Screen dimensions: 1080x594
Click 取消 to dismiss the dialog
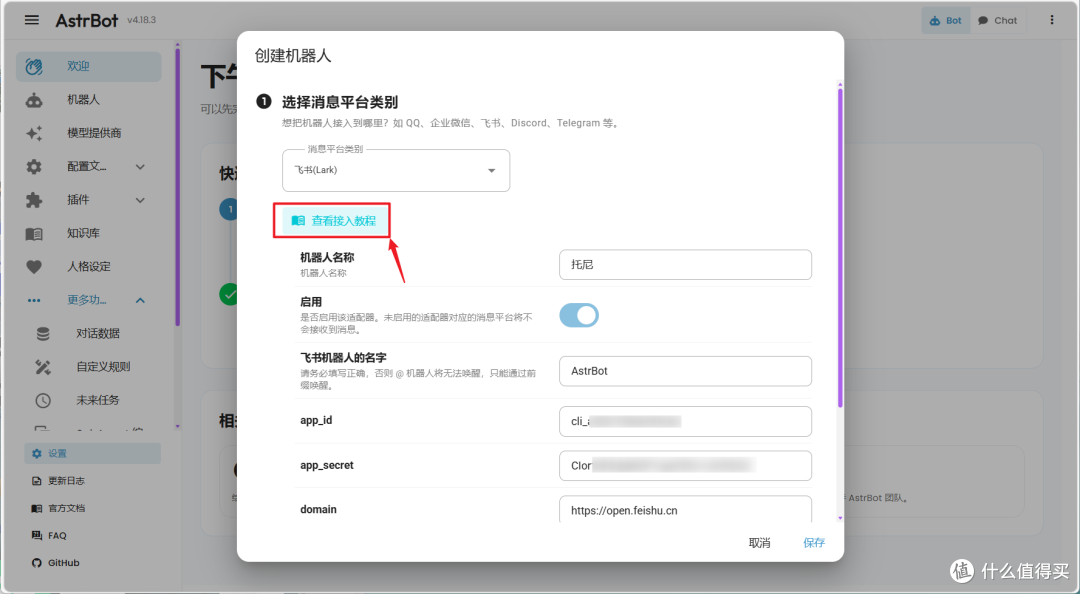(x=760, y=543)
